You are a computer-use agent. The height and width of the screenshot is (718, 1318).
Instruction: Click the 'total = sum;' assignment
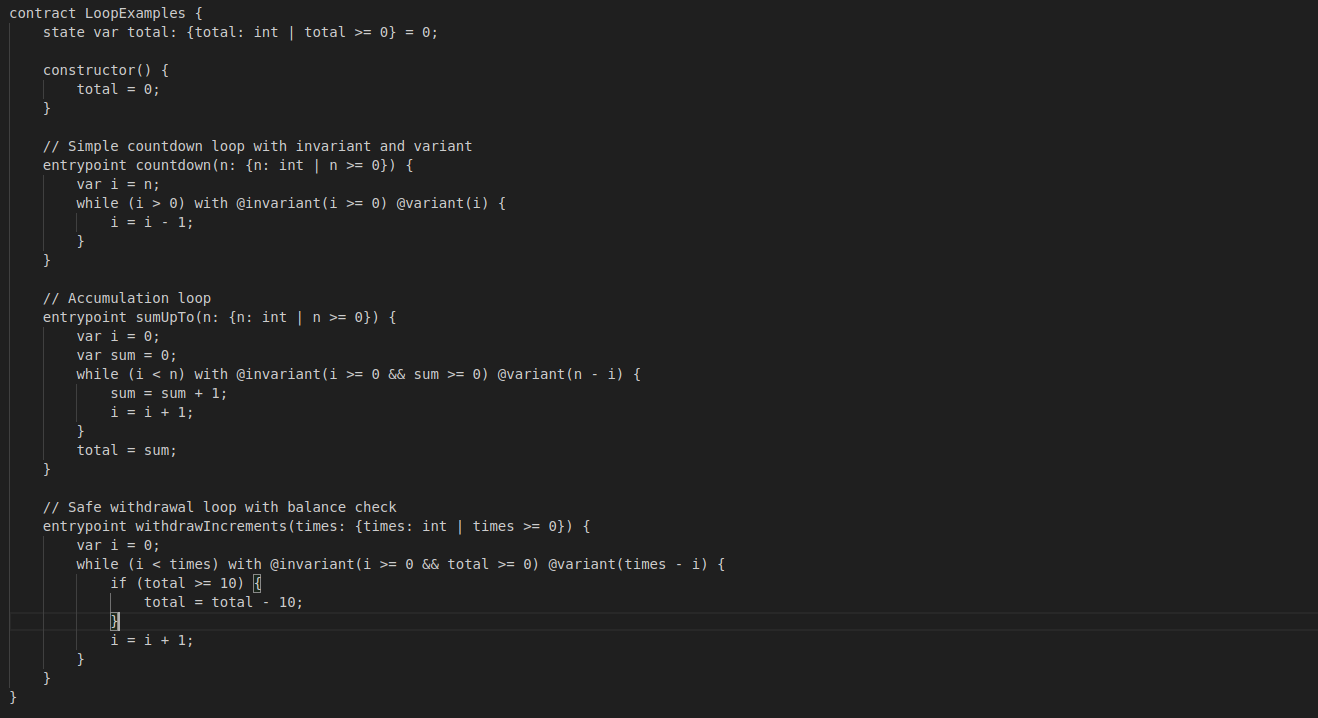pos(127,450)
